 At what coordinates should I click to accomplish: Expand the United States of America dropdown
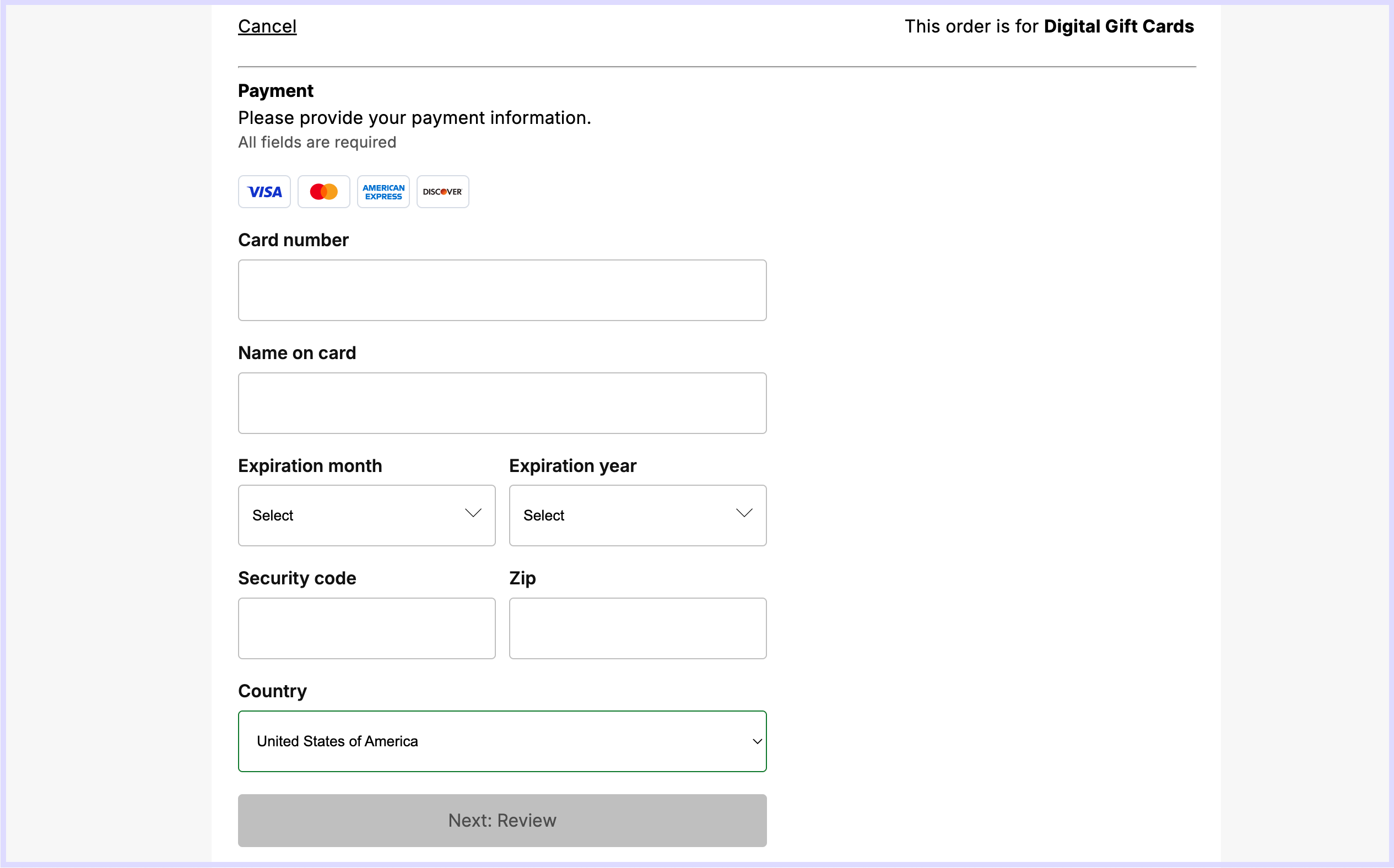tap(502, 741)
